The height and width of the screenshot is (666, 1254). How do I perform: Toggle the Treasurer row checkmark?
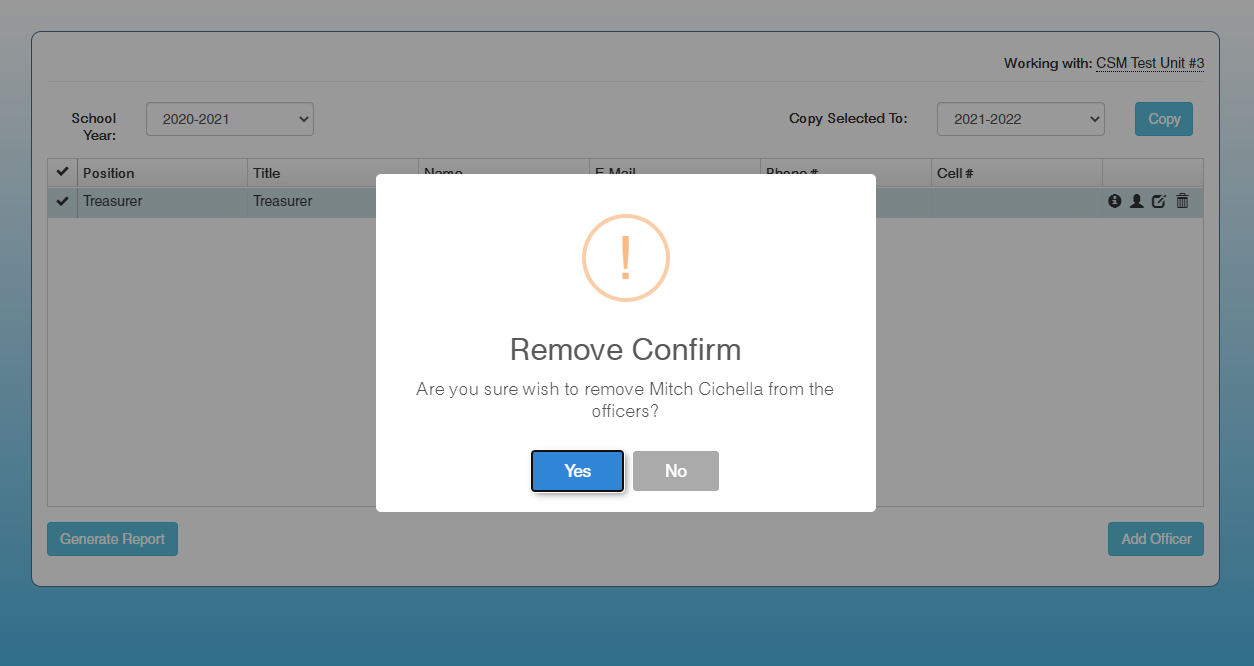tap(63, 201)
